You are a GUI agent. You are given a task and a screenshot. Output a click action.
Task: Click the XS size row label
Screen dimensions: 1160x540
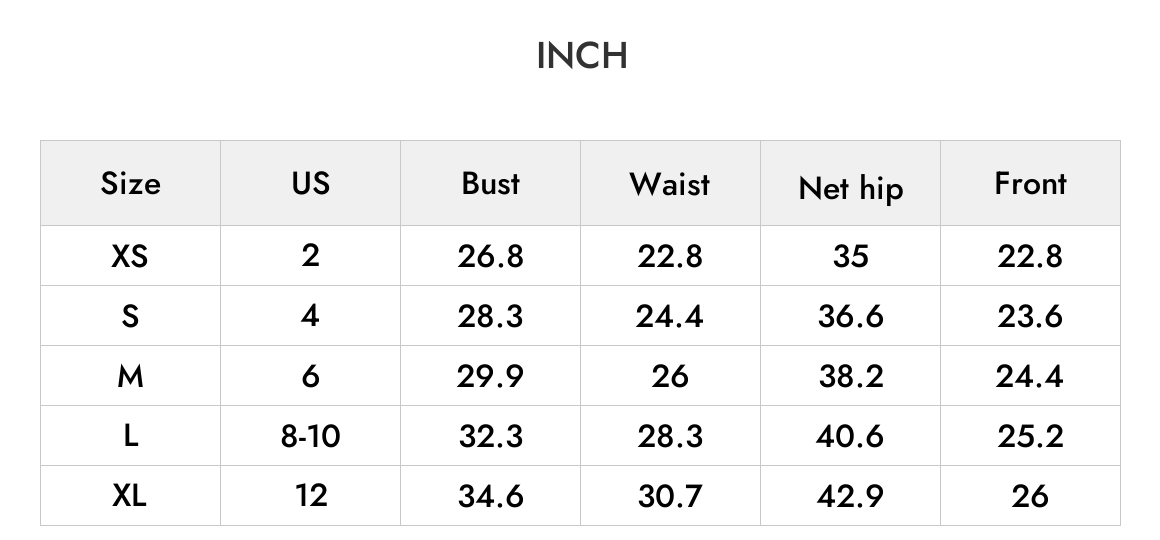(130, 256)
